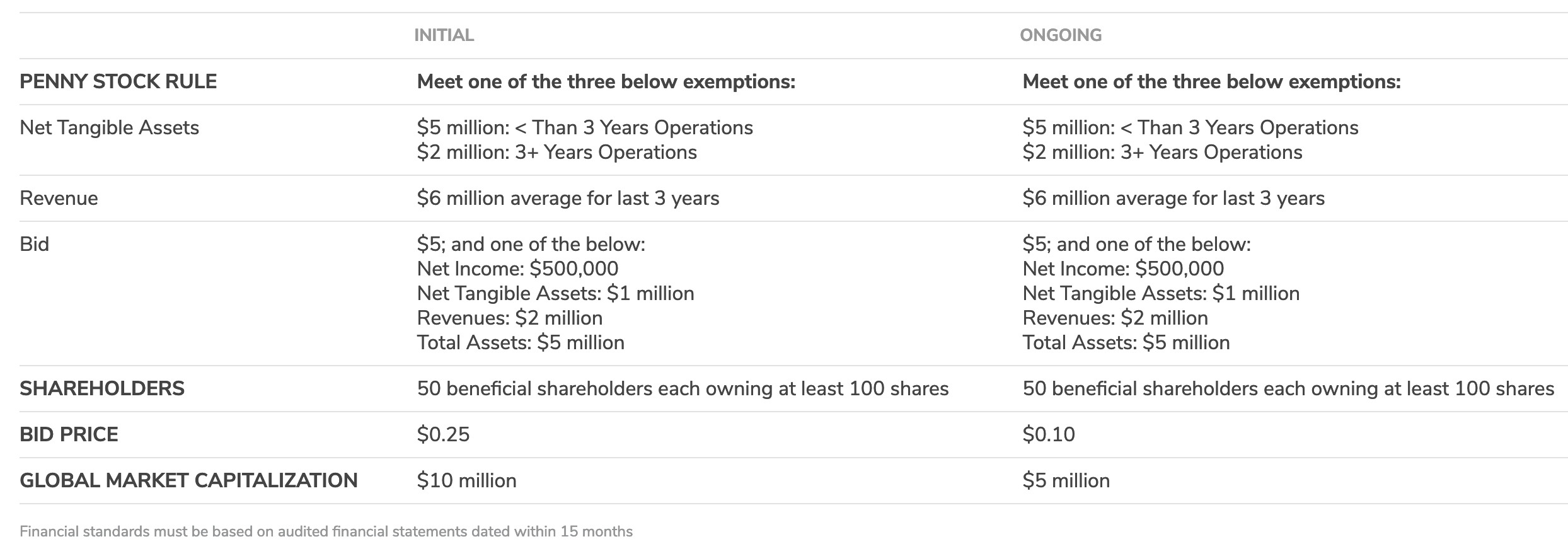Click "Total Assets: $5 million" in the Ongoing column

(x=1126, y=343)
